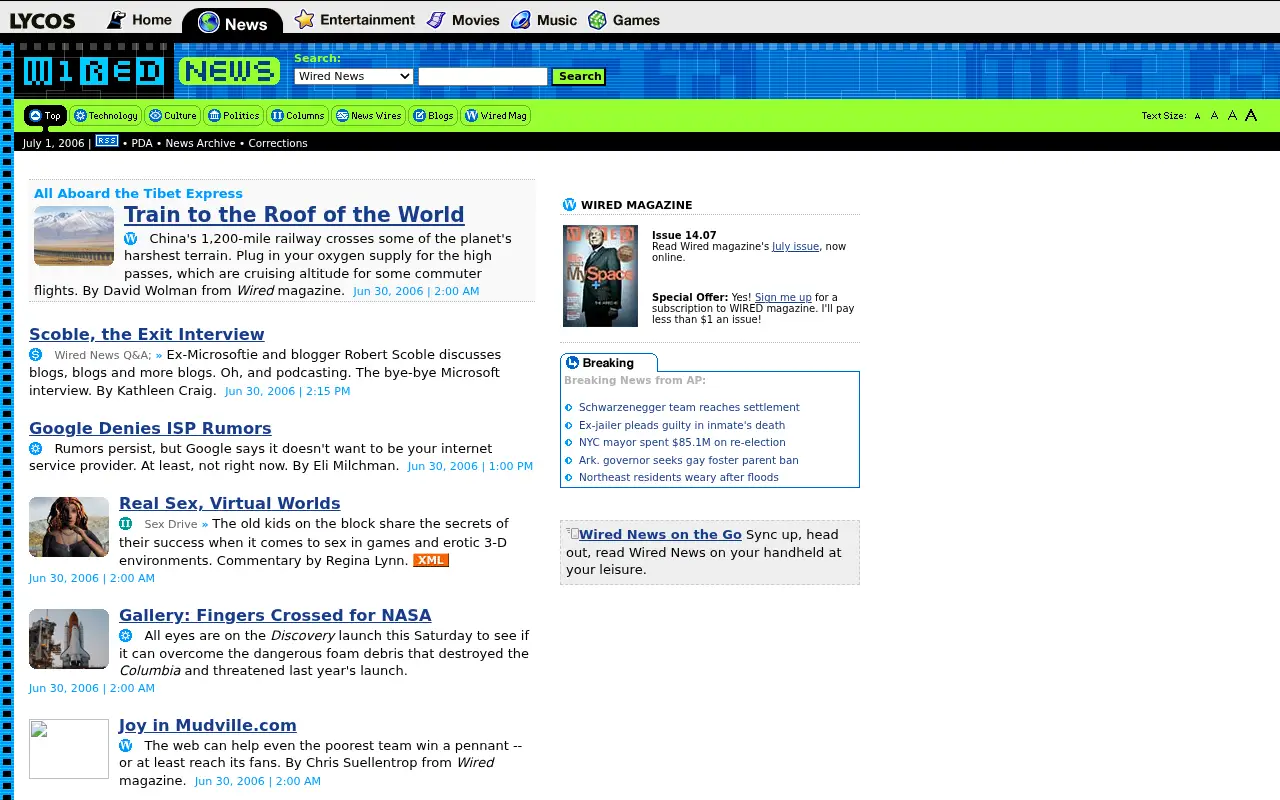Open 'Joy in Mudville.com' article
This screenshot has width=1280, height=800.
click(208, 725)
